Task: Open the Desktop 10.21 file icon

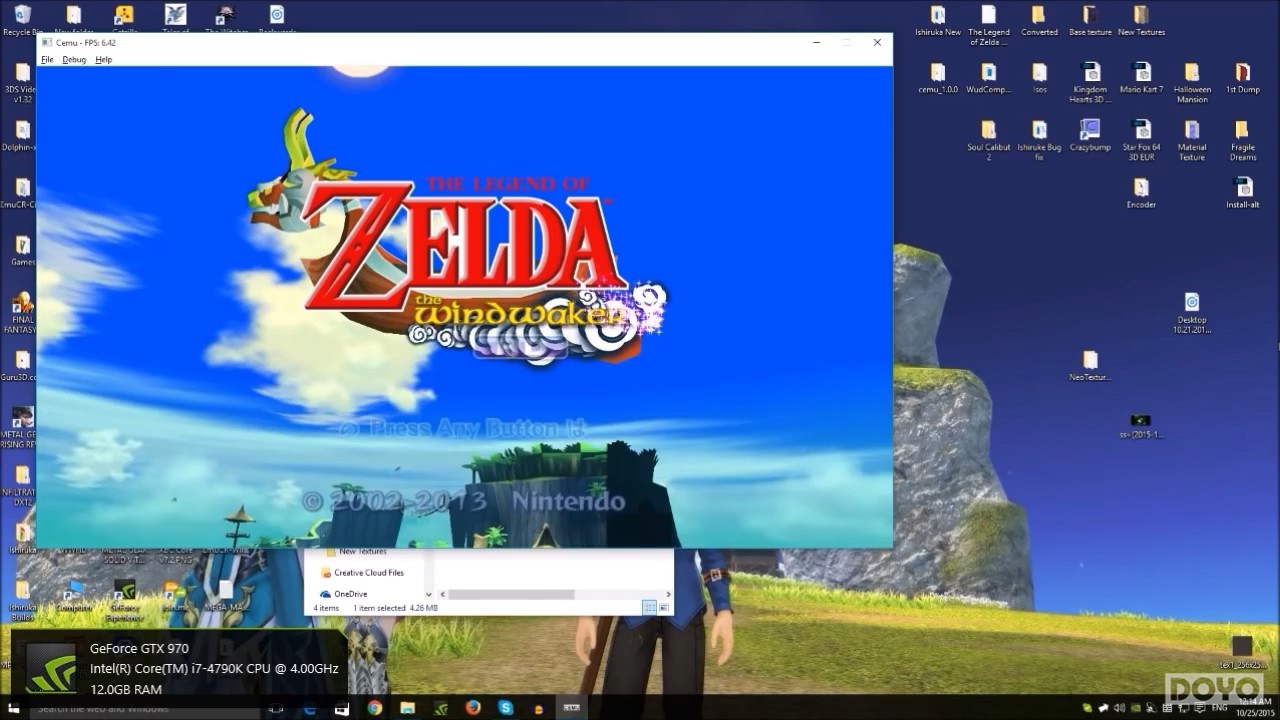Action: tap(1191, 313)
